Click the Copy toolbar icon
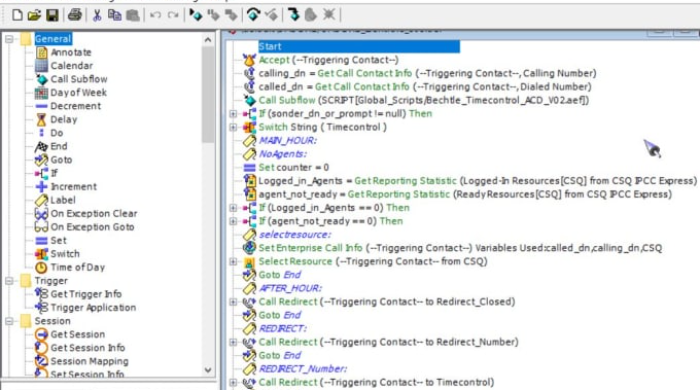The height and width of the screenshot is (390, 700). (x=115, y=15)
